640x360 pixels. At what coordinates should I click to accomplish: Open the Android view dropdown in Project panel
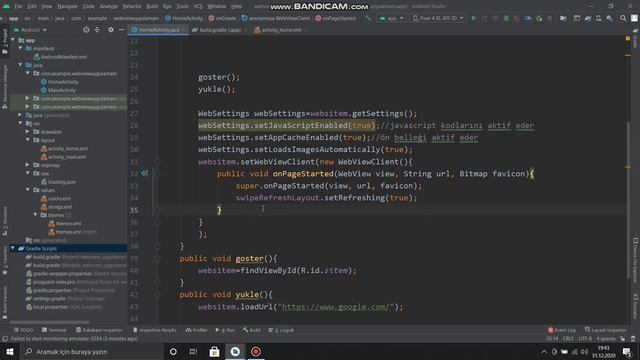30,30
